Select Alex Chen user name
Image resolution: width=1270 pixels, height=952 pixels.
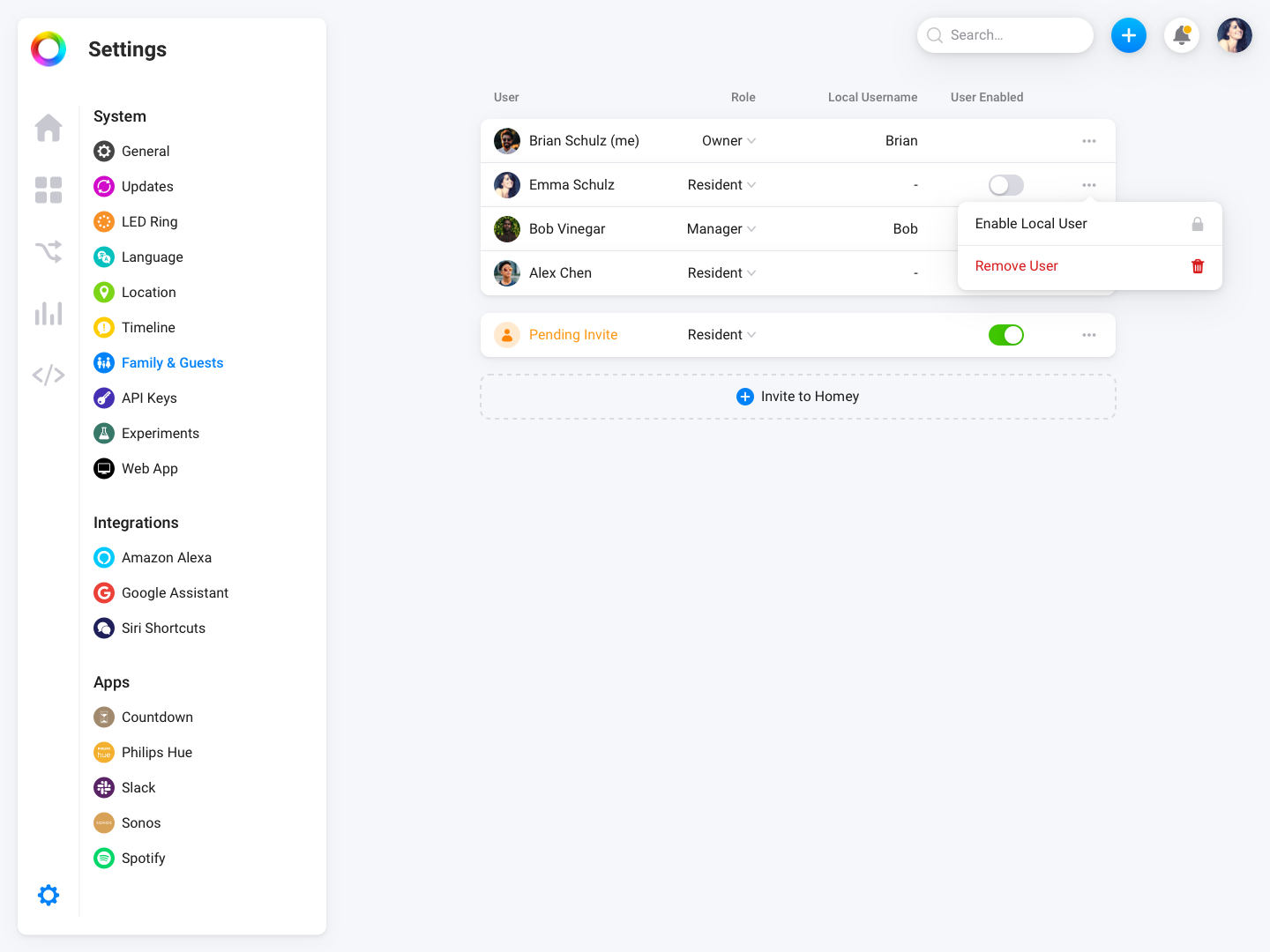560,273
